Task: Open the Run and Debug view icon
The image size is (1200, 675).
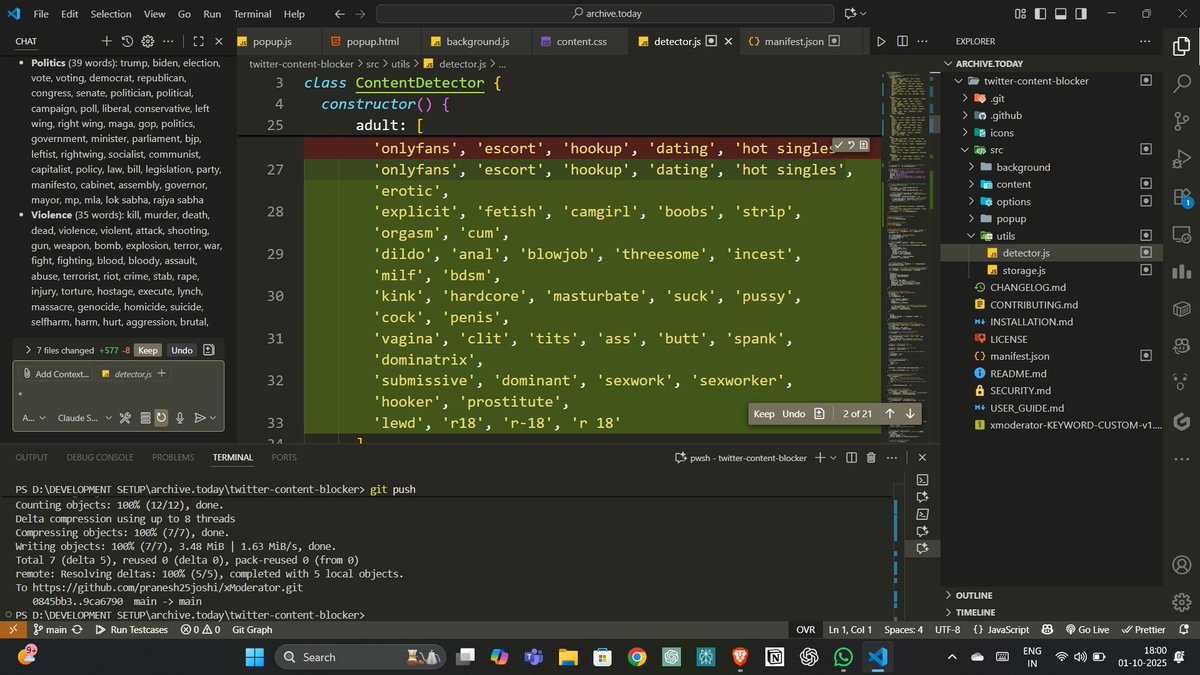Action: coord(1181,159)
